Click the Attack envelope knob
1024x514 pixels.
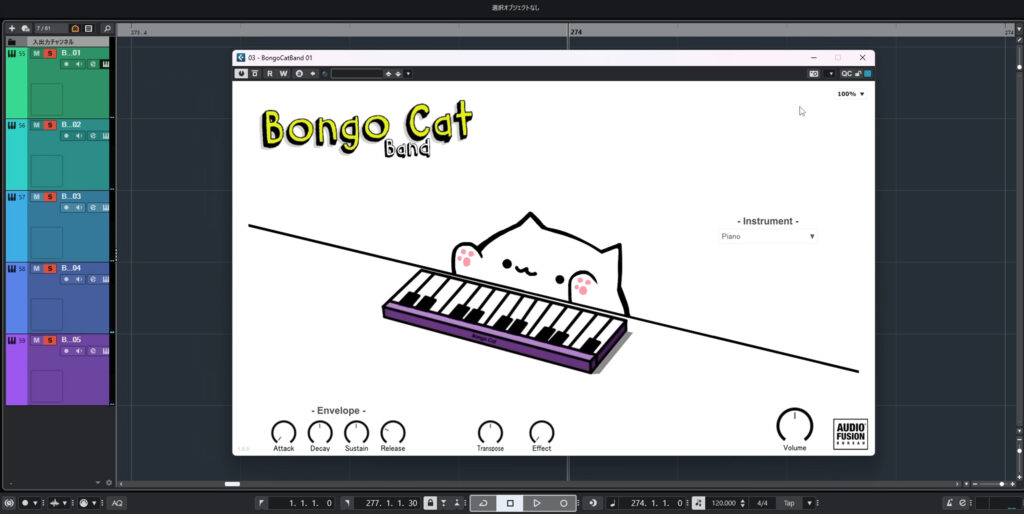click(x=283, y=432)
